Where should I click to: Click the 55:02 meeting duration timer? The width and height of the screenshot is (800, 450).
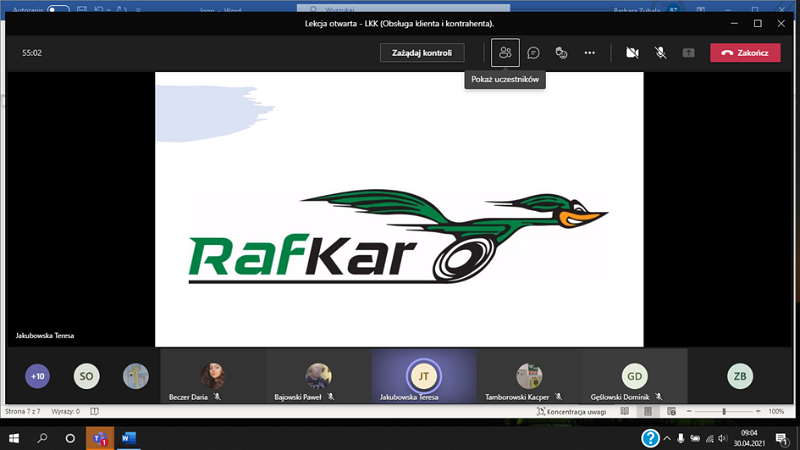[32, 53]
